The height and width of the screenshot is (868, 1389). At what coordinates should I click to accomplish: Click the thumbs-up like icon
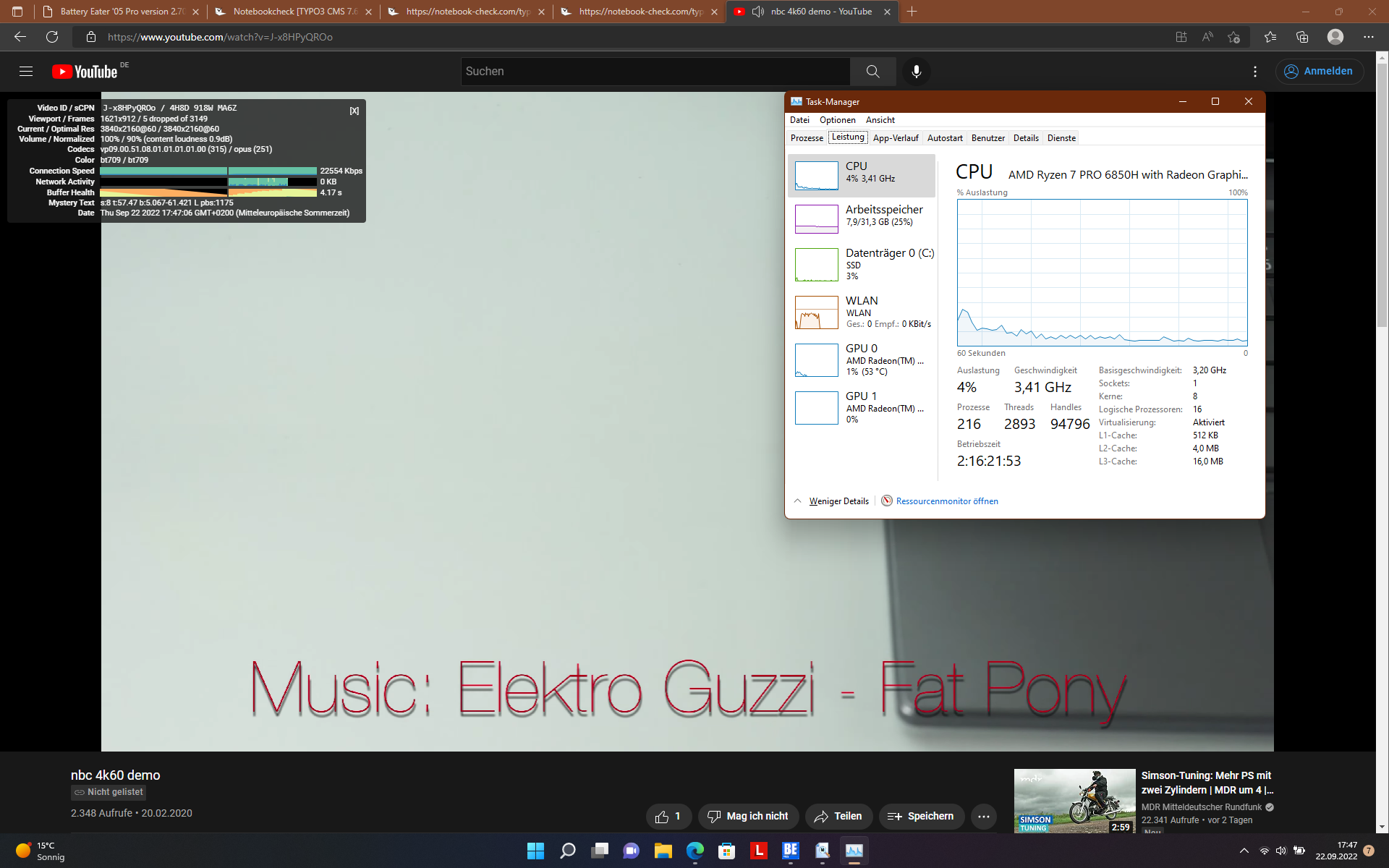(661, 817)
